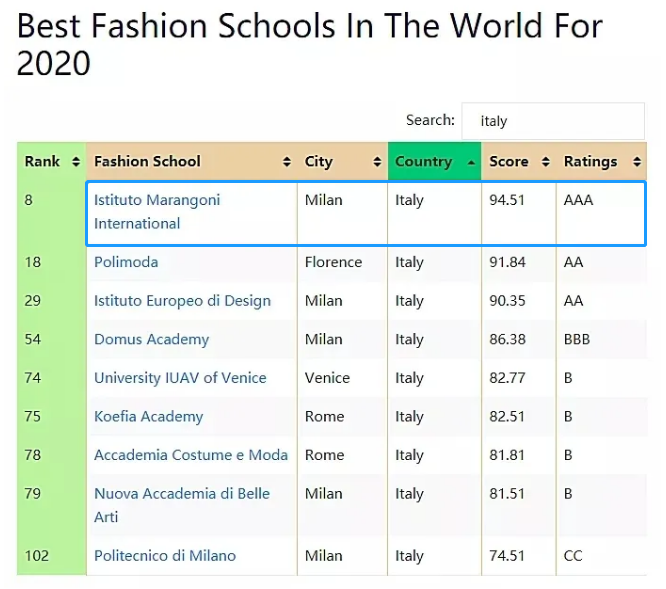Select rank cell 18
Screen dimensions: 666x589
coord(51,262)
